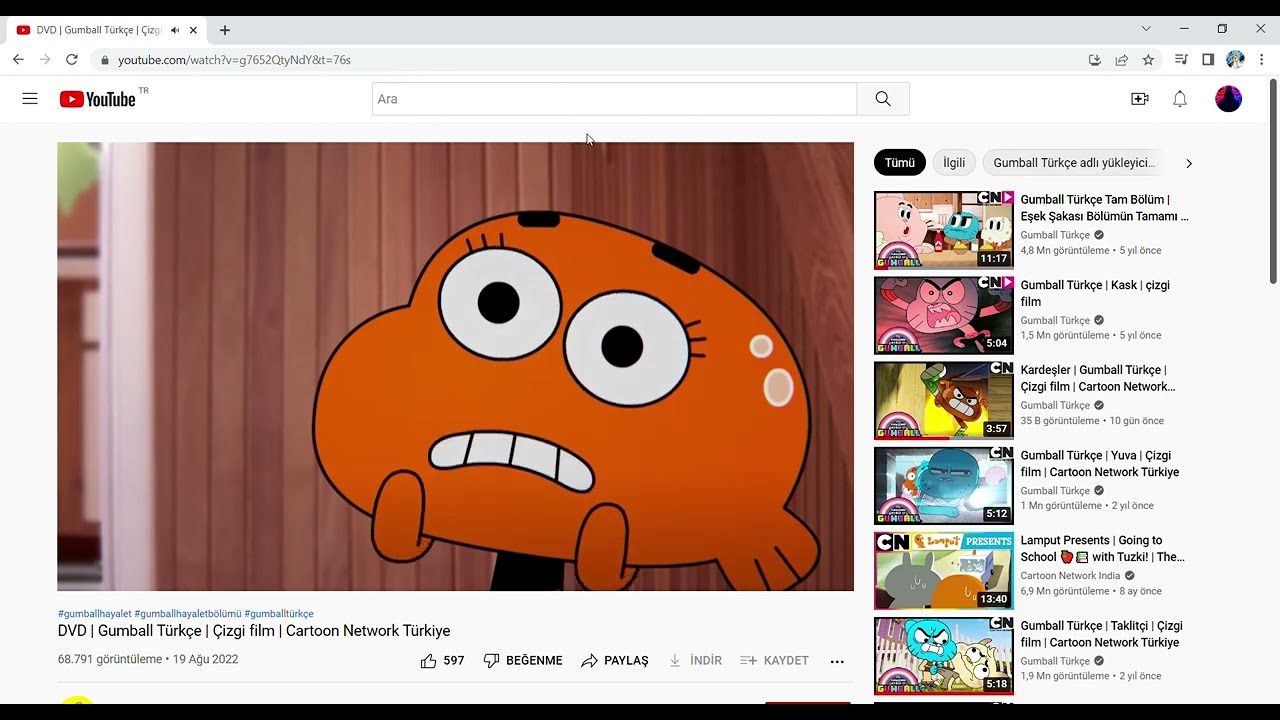Open the Lamput Presents Going to School title
The image size is (1280, 720).
click(x=1102, y=548)
